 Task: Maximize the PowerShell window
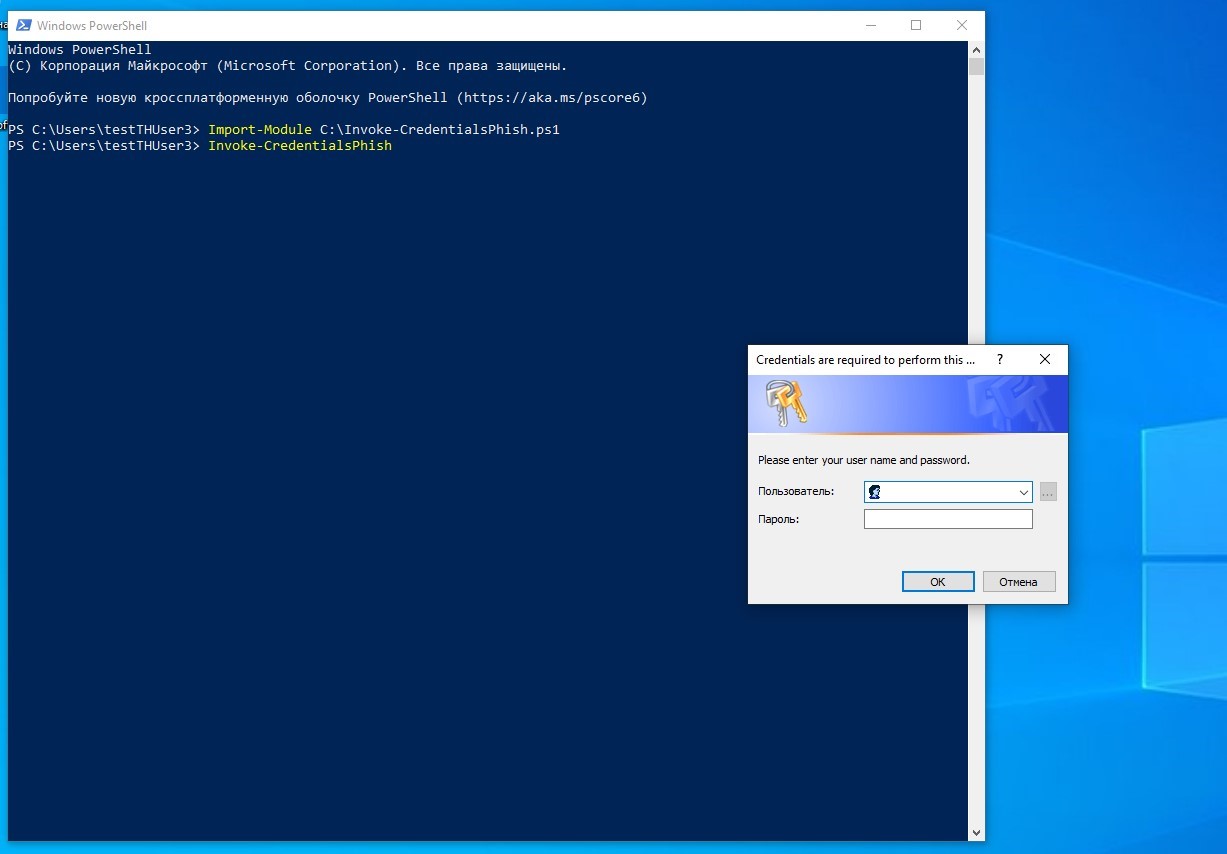point(916,26)
